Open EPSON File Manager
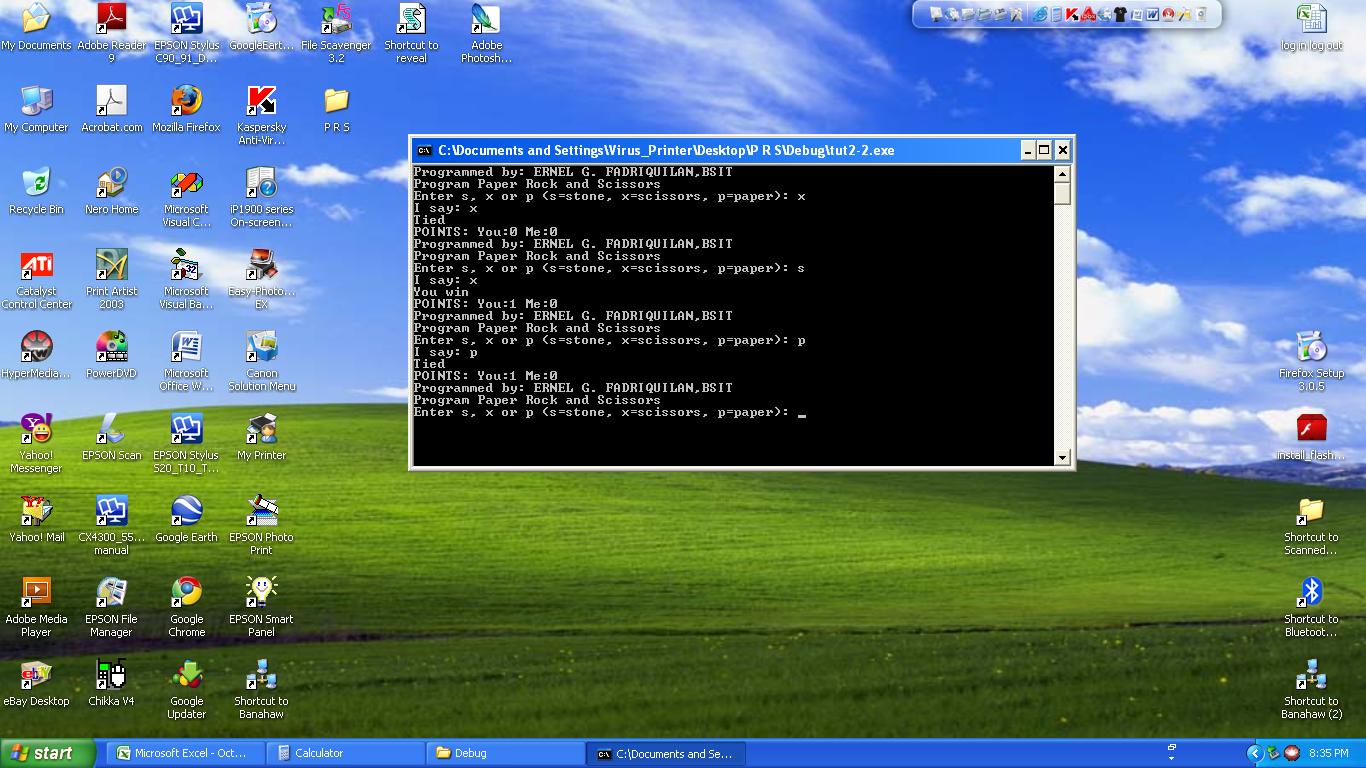The width and height of the screenshot is (1366, 768). click(x=111, y=607)
